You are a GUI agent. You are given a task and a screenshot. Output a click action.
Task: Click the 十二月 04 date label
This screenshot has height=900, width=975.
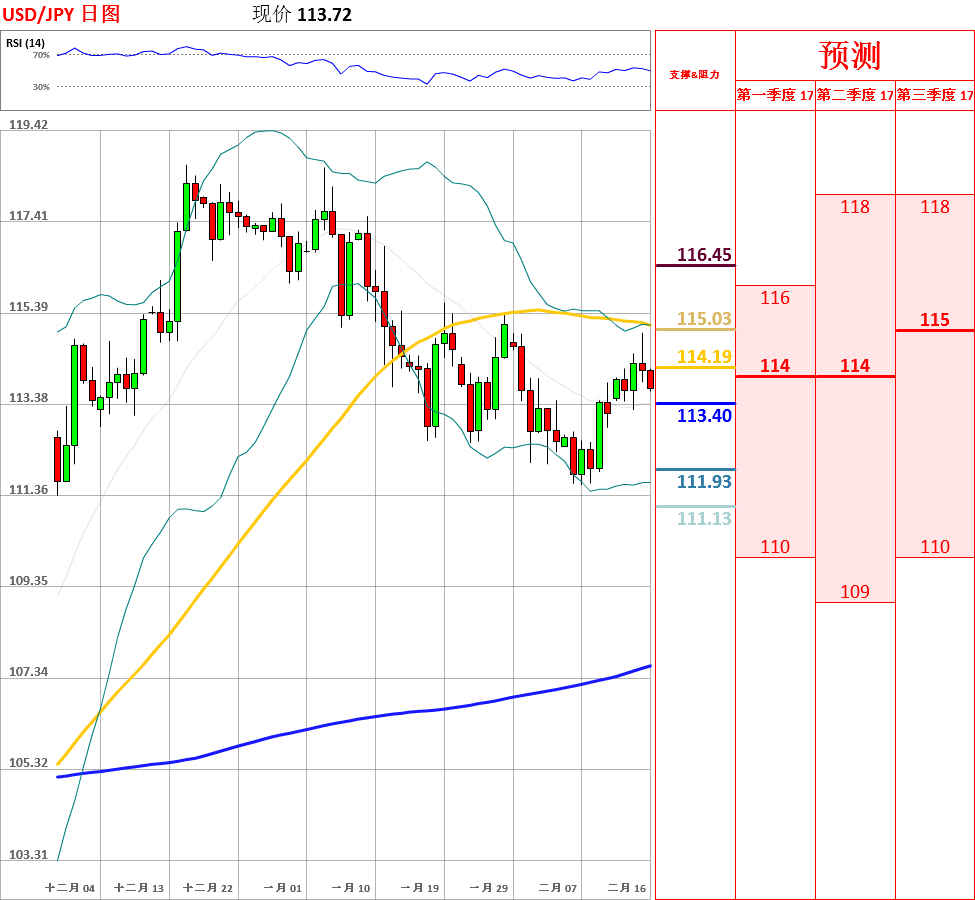pos(70,888)
